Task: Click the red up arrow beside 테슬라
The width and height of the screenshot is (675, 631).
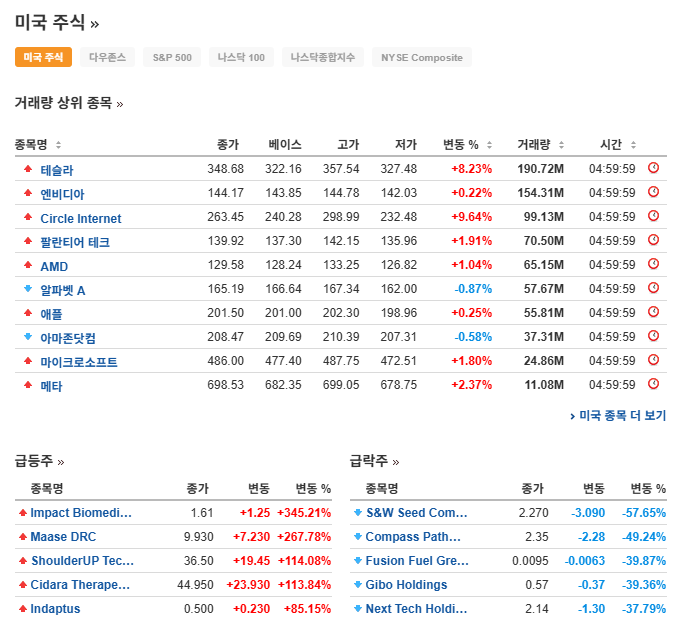Action: (x=28, y=169)
